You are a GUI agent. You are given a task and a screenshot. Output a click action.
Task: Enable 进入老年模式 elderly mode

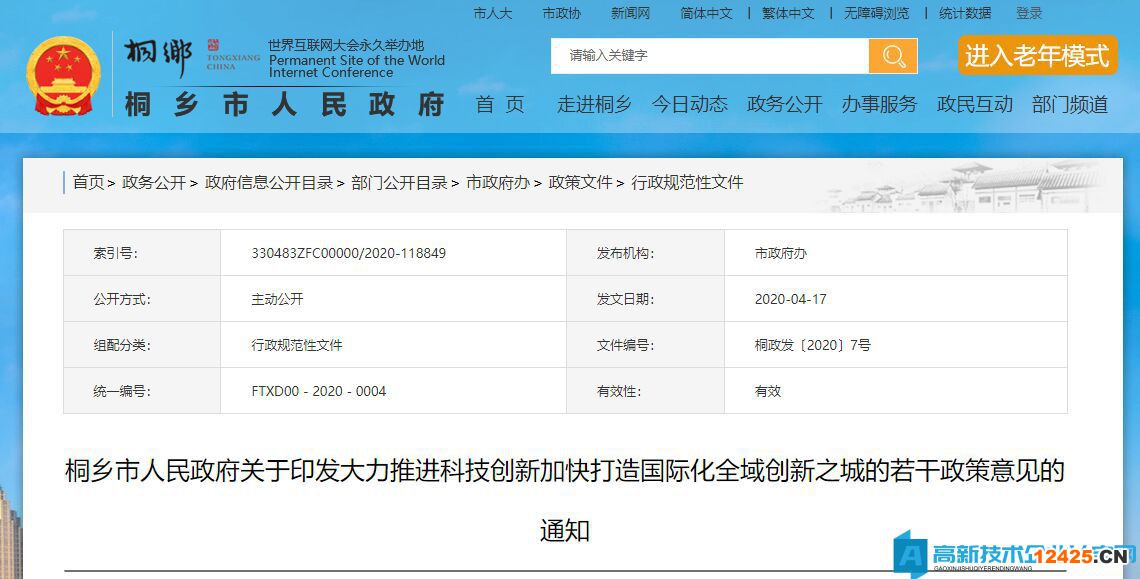point(1038,57)
